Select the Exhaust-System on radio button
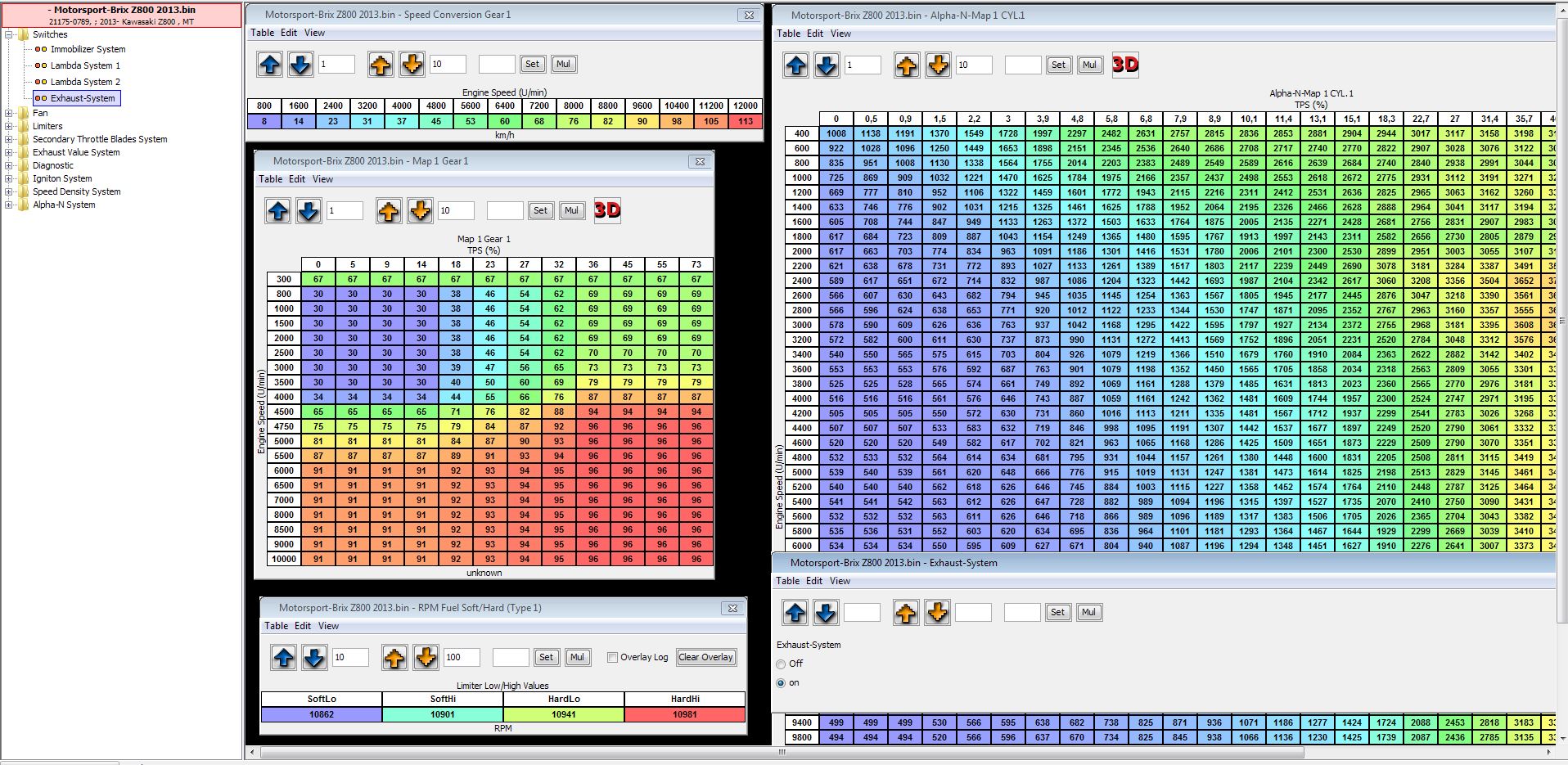This screenshot has width=1568, height=765. pos(781,683)
